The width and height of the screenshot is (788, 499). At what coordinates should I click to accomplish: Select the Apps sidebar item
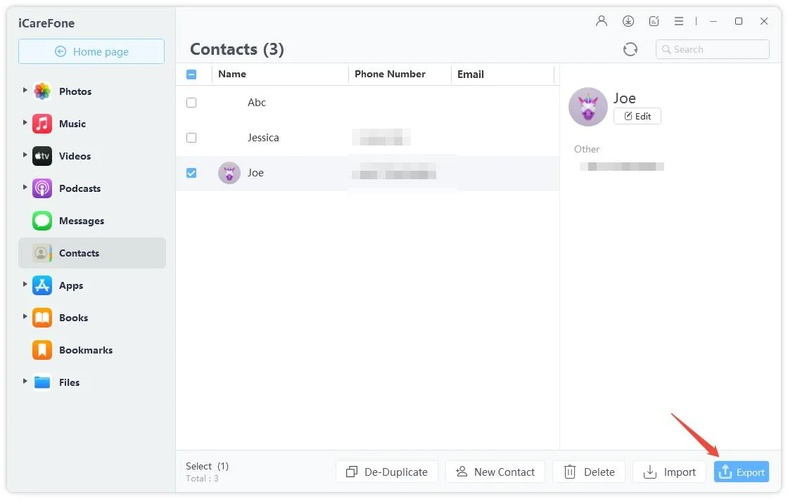pyautogui.click(x=70, y=285)
